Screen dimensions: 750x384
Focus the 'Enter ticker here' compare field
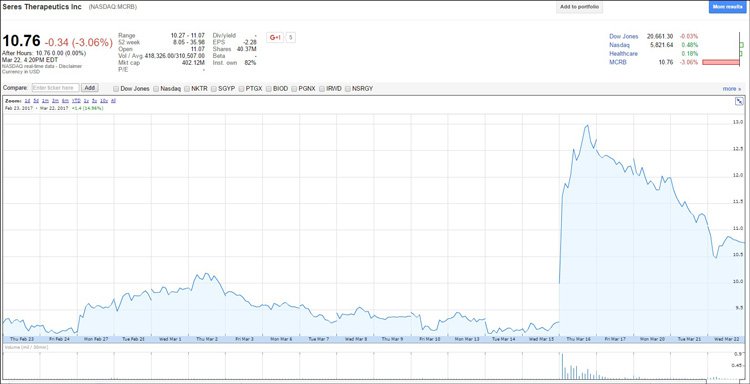coord(55,88)
